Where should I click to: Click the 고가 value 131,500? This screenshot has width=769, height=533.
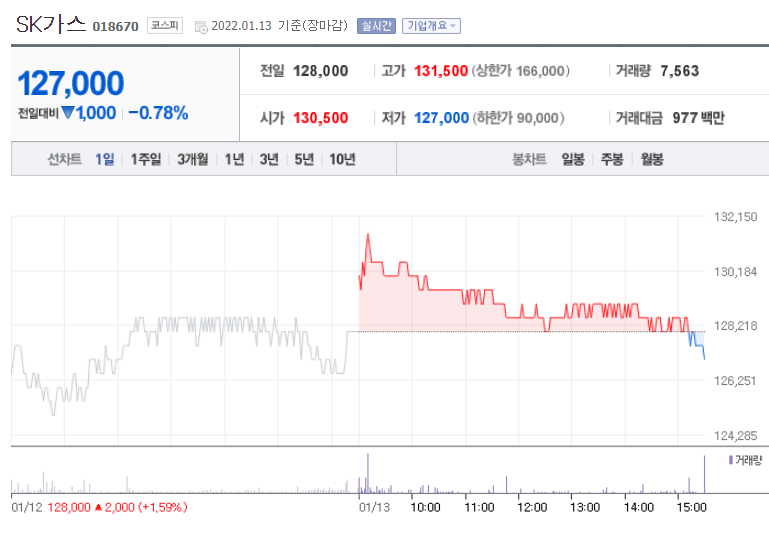point(440,71)
